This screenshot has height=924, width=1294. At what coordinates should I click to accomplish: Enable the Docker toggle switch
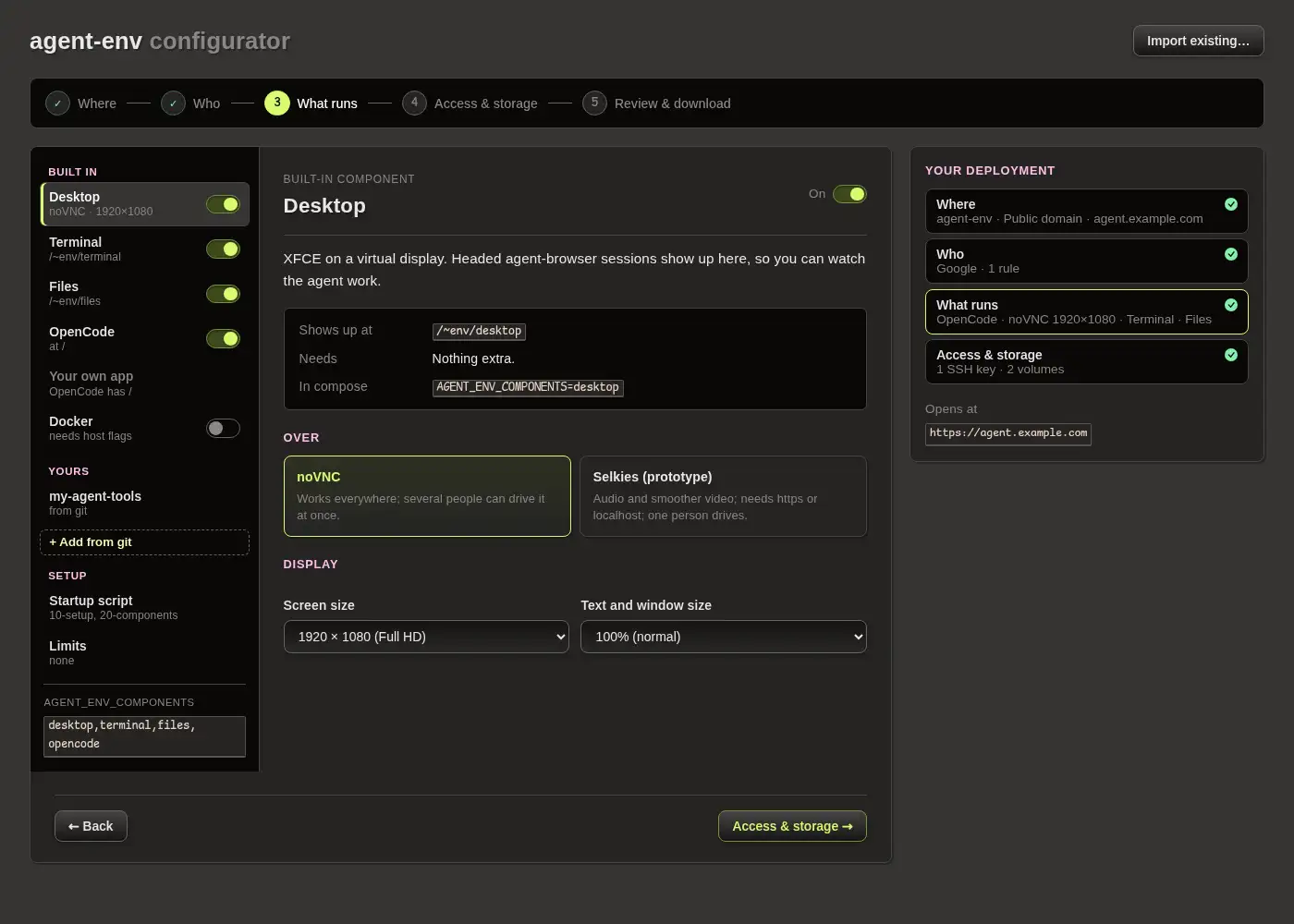223,429
